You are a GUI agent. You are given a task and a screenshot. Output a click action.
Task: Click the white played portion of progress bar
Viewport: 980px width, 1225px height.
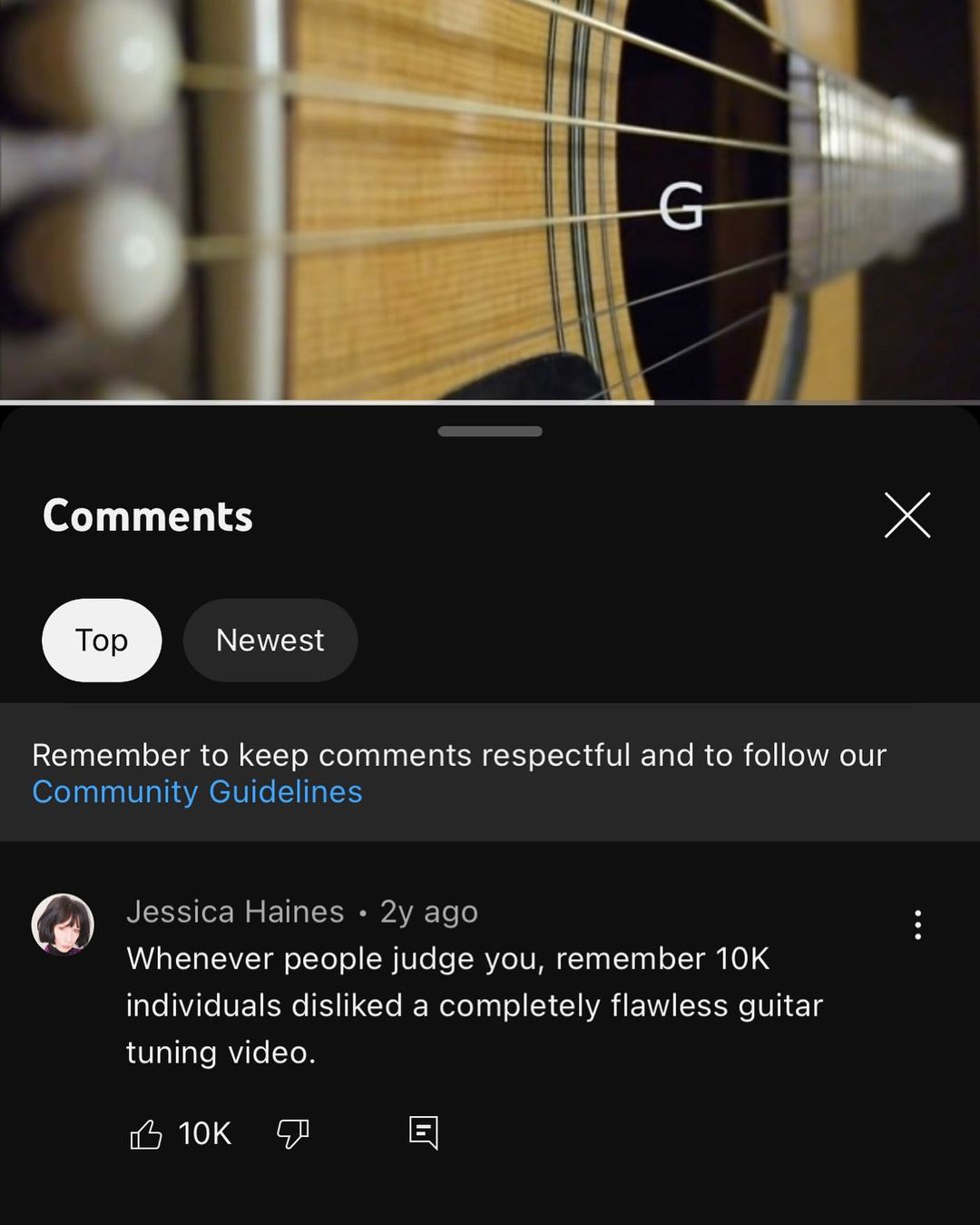327,401
